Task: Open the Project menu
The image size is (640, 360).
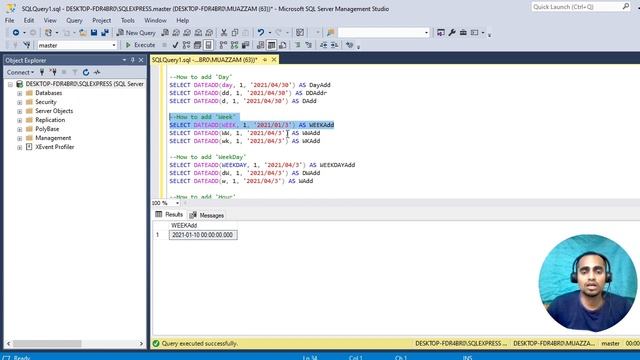Action: coord(101,20)
